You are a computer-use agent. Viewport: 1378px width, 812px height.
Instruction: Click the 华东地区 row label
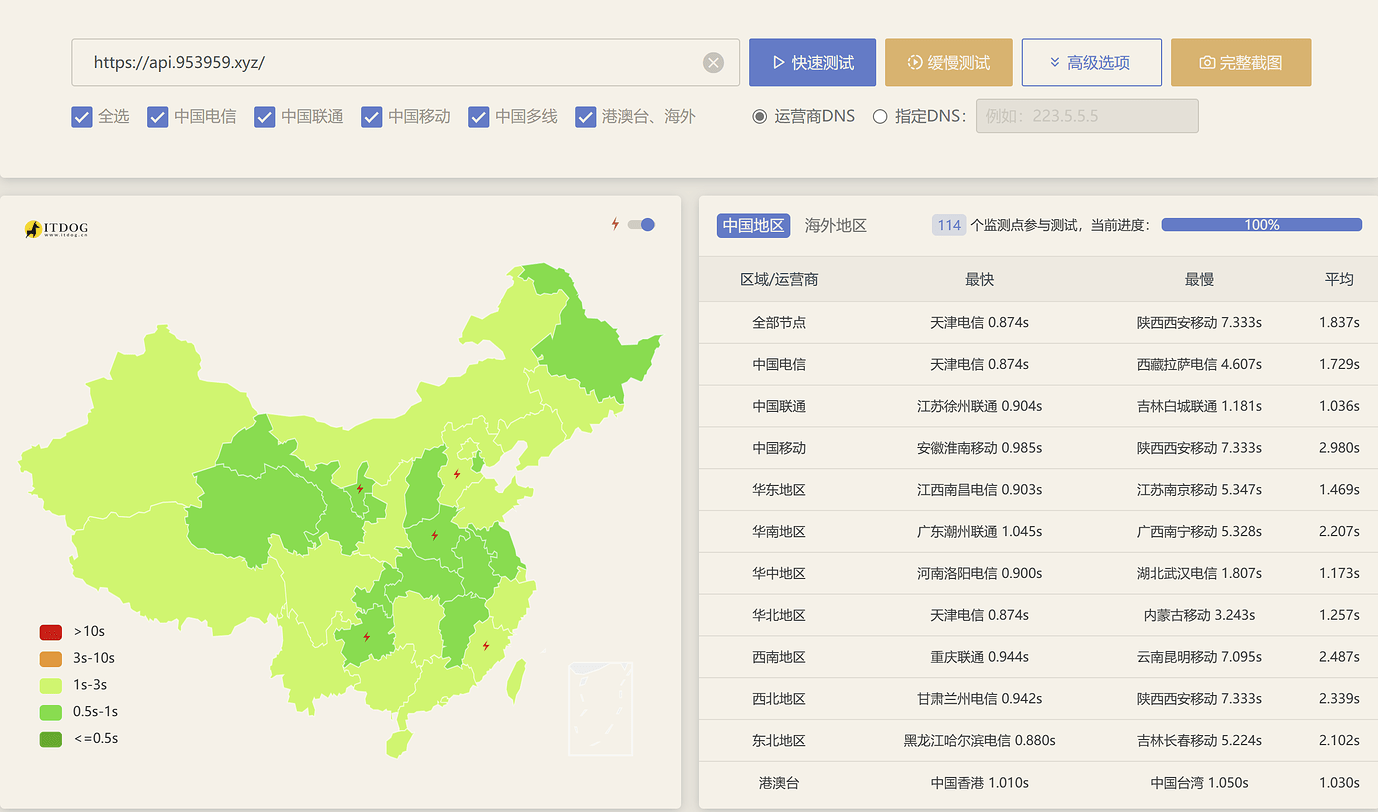click(779, 490)
